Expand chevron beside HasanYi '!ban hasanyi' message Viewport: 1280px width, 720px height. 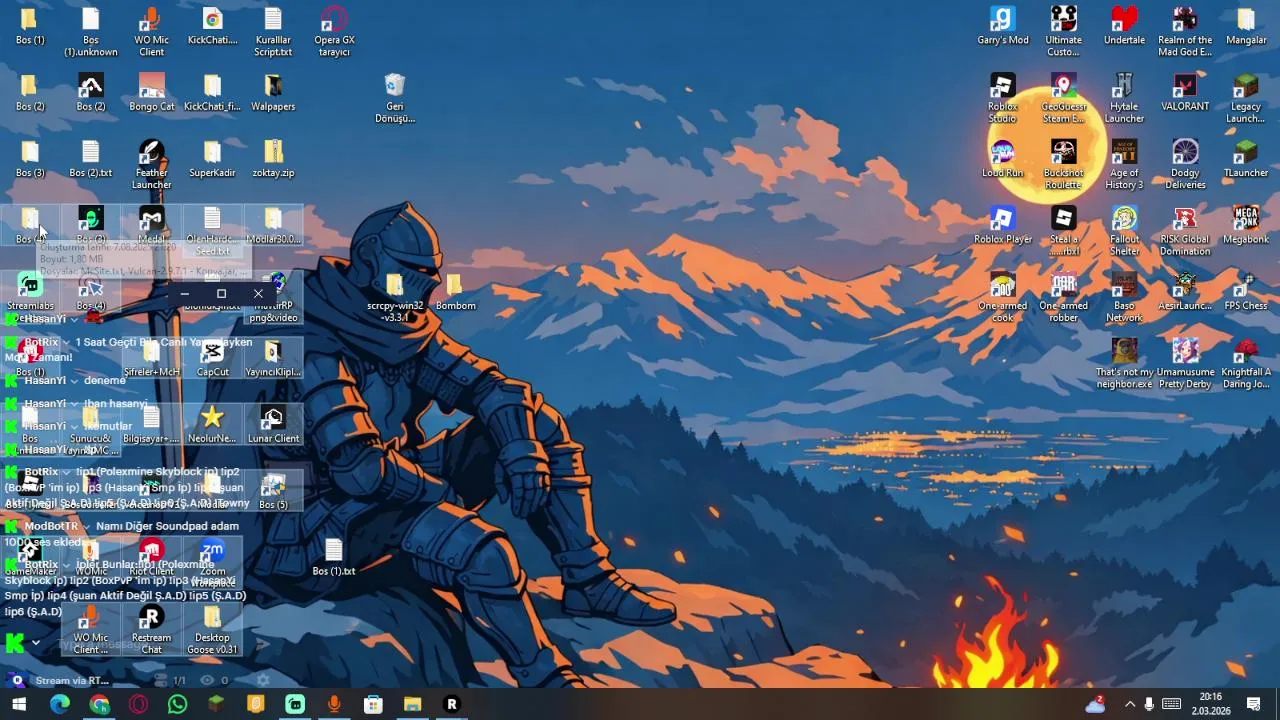74,404
